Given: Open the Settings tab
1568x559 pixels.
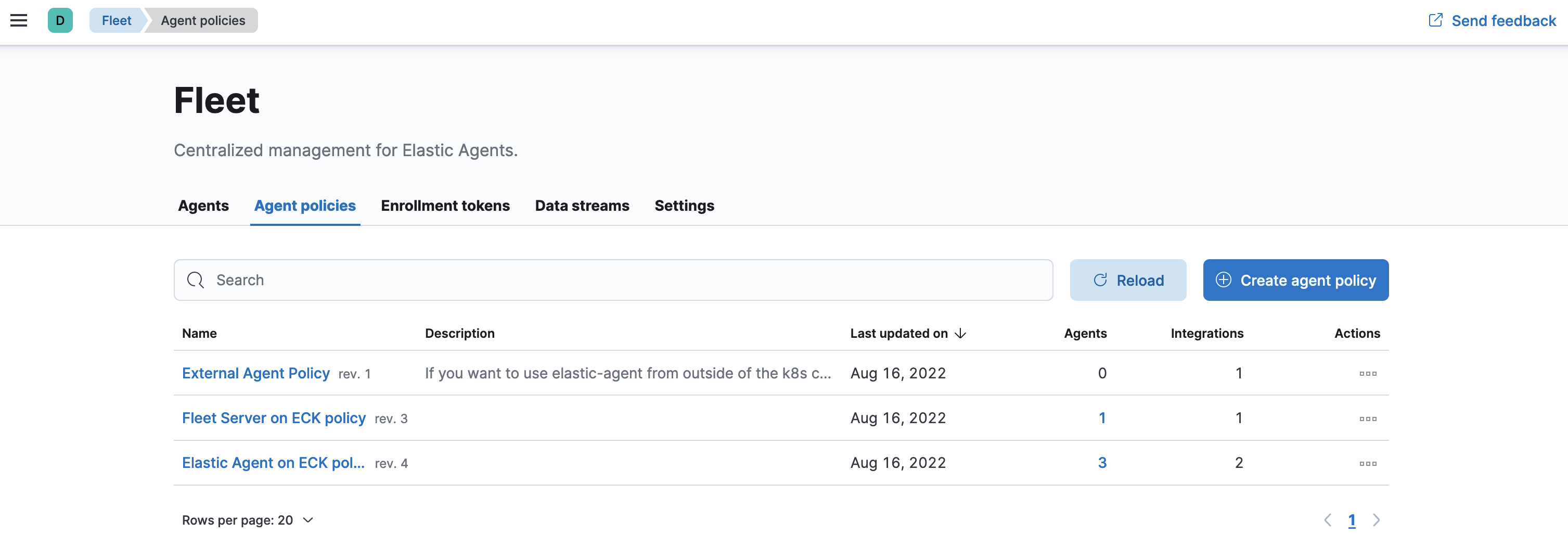Looking at the screenshot, I should click(684, 206).
